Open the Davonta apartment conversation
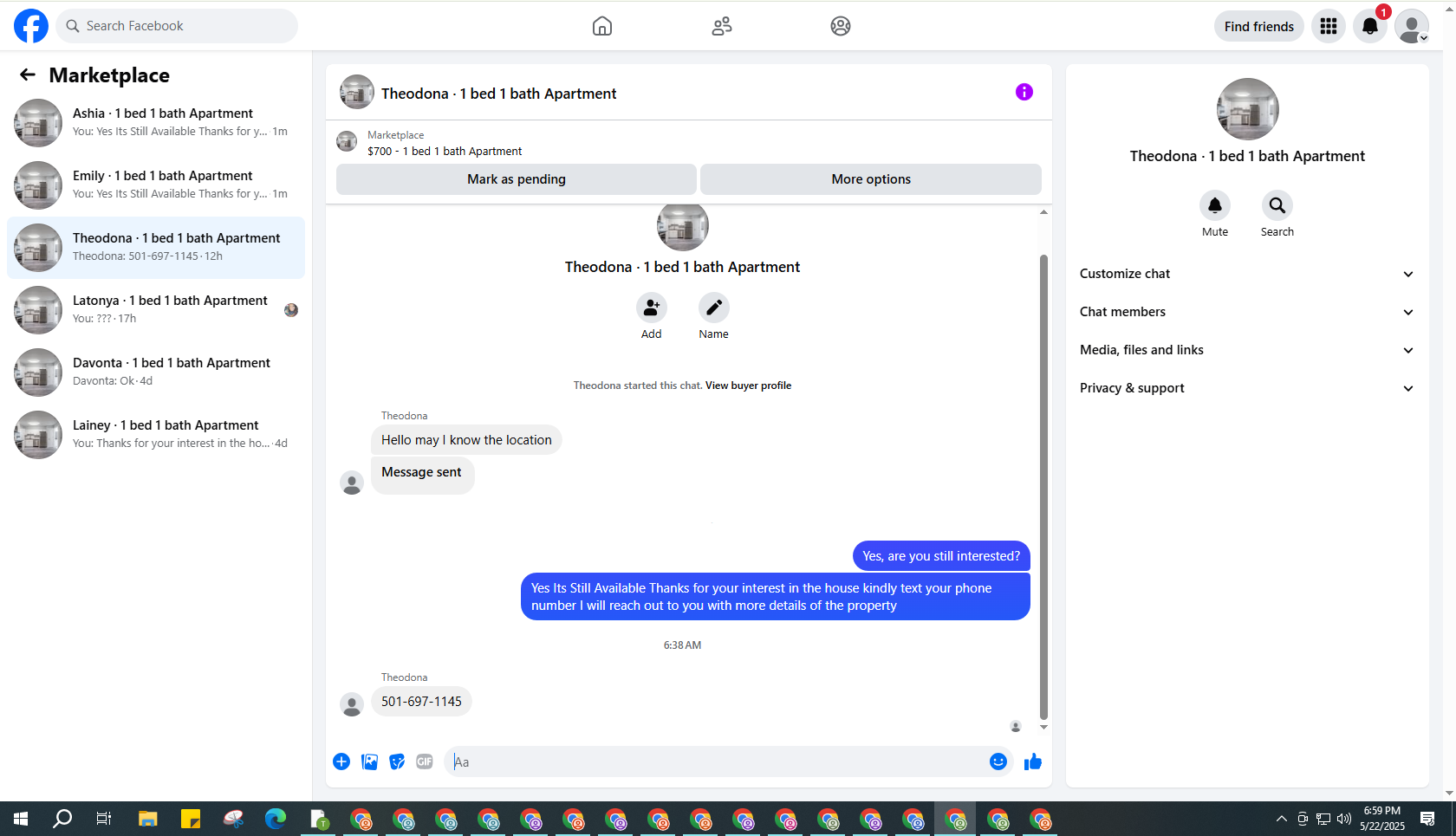 pyautogui.click(x=156, y=373)
